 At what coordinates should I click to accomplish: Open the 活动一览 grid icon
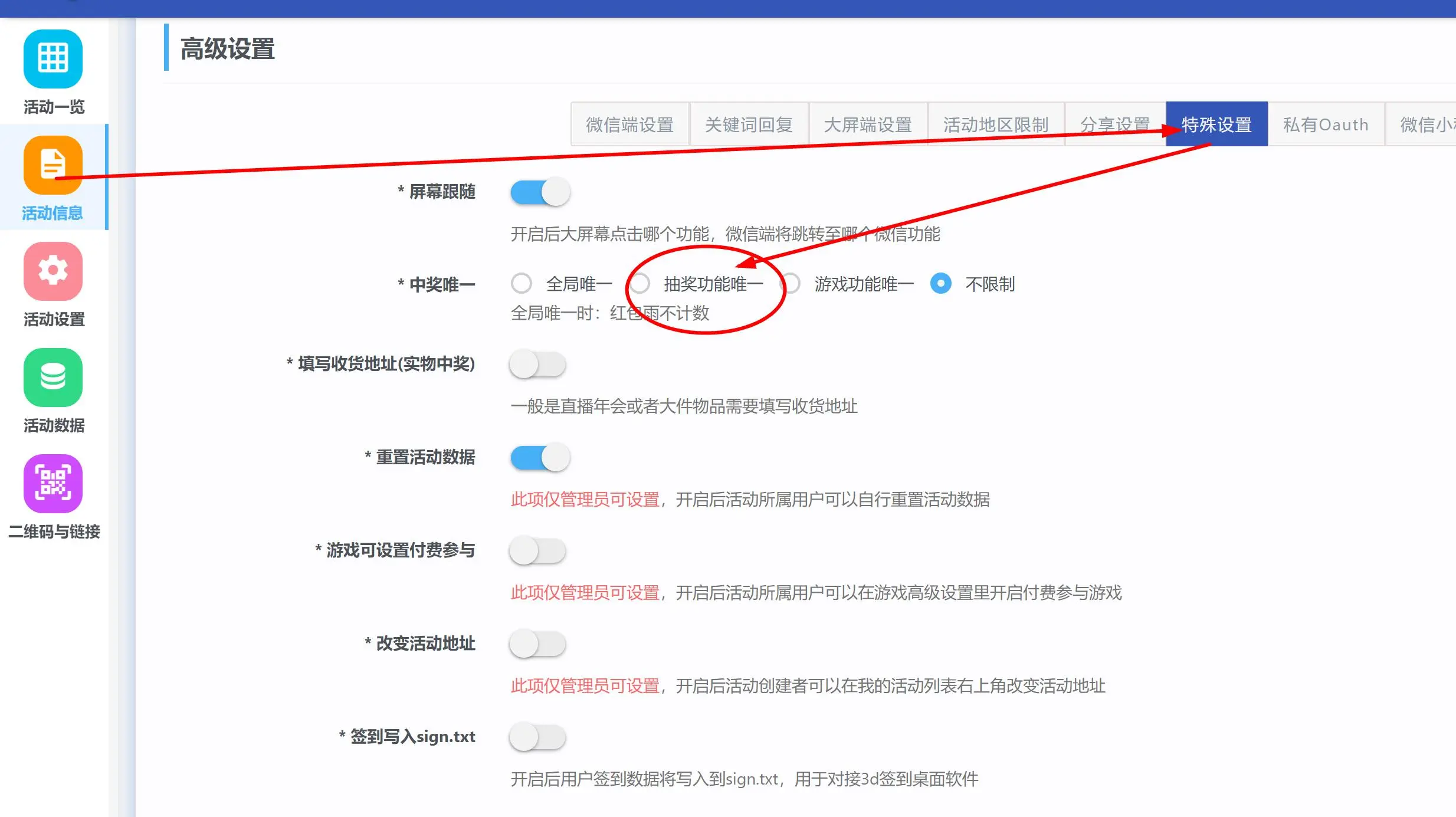(53, 59)
